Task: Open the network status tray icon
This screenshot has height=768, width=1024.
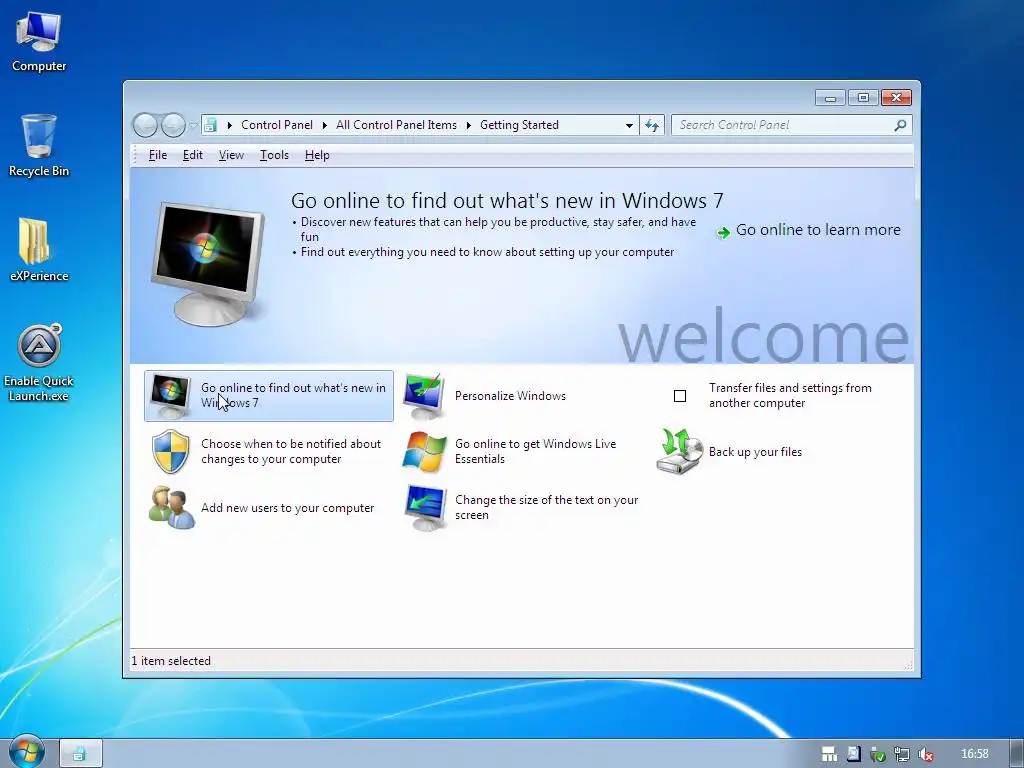Action: tap(902, 754)
